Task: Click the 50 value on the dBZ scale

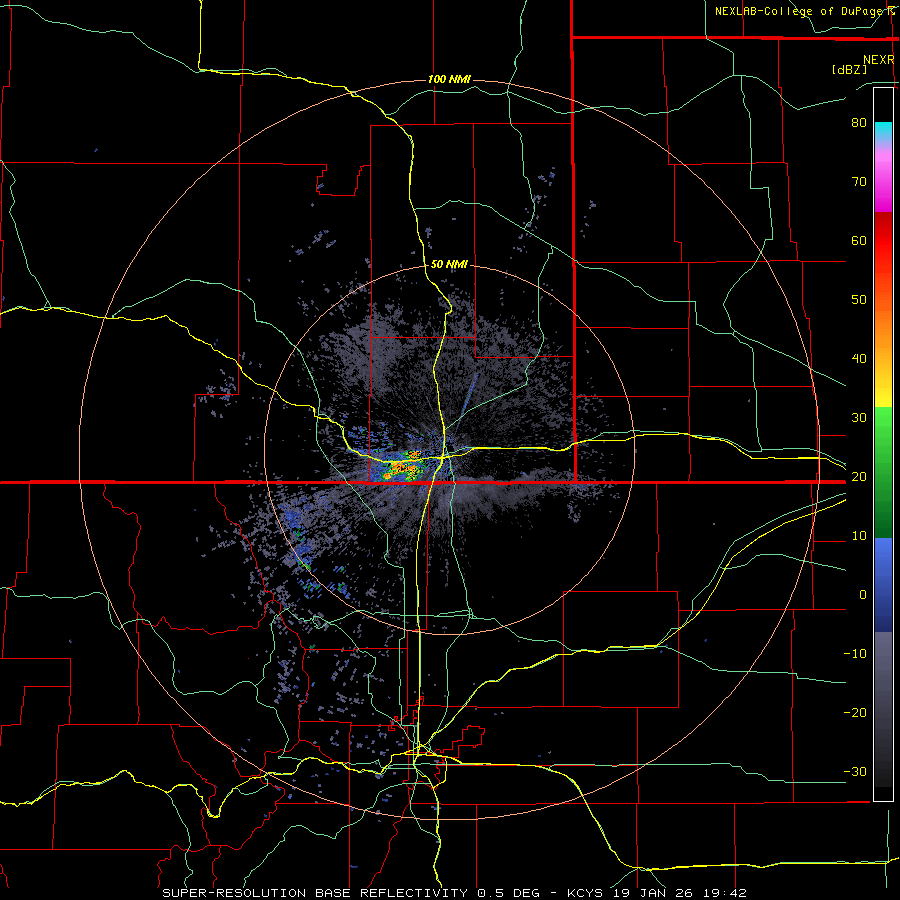Action: [859, 300]
